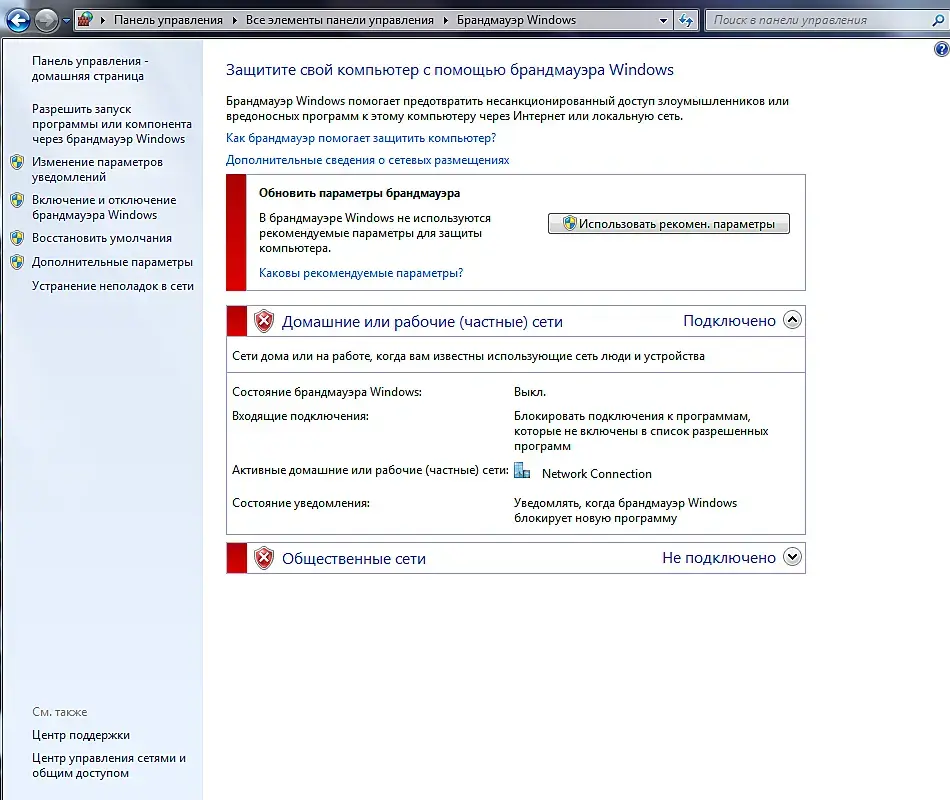Click the firewall icon in address bar
The image size is (950, 800).
coord(85,20)
